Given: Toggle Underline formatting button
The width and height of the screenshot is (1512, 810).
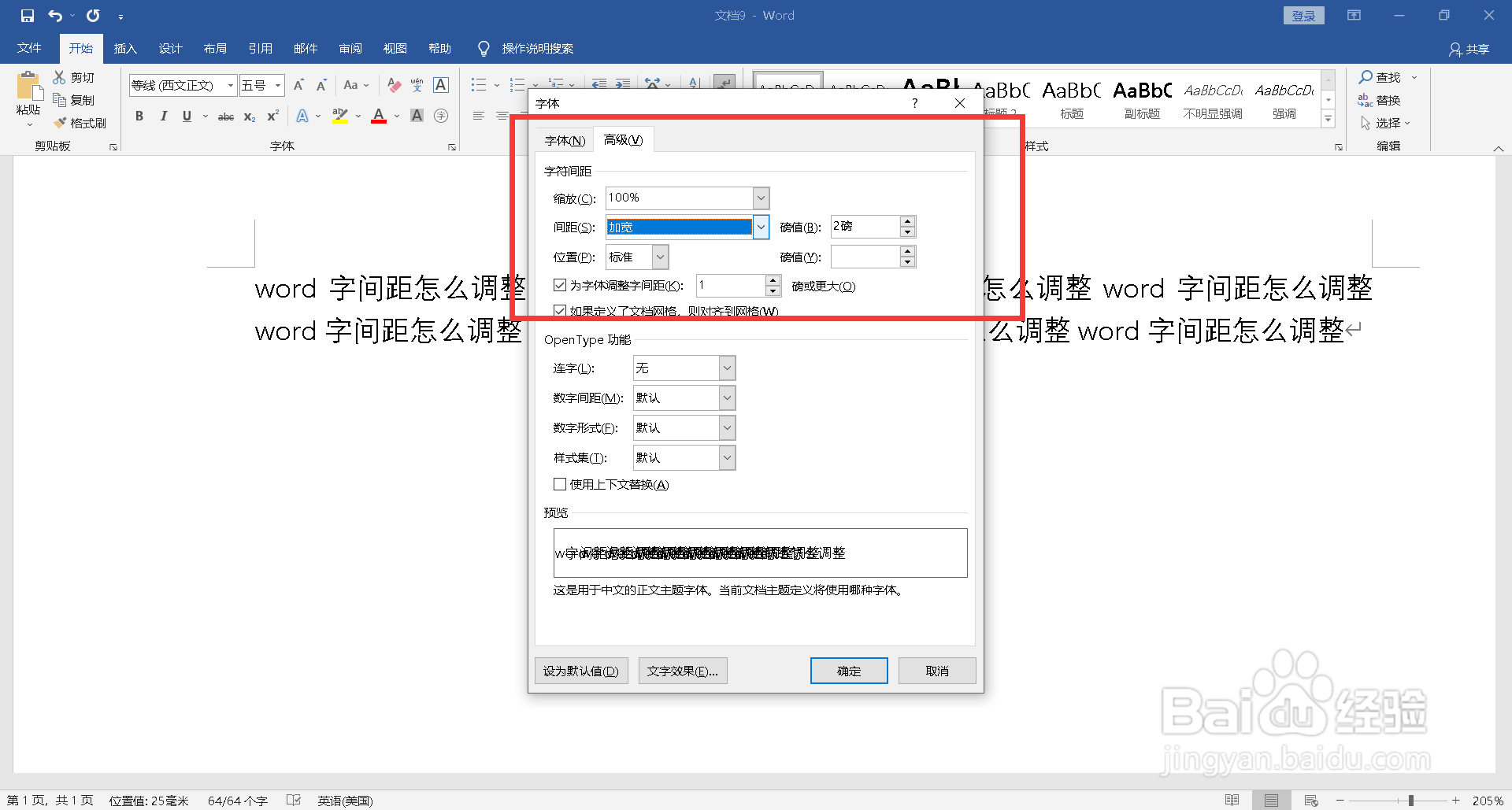Looking at the screenshot, I should click(x=187, y=116).
